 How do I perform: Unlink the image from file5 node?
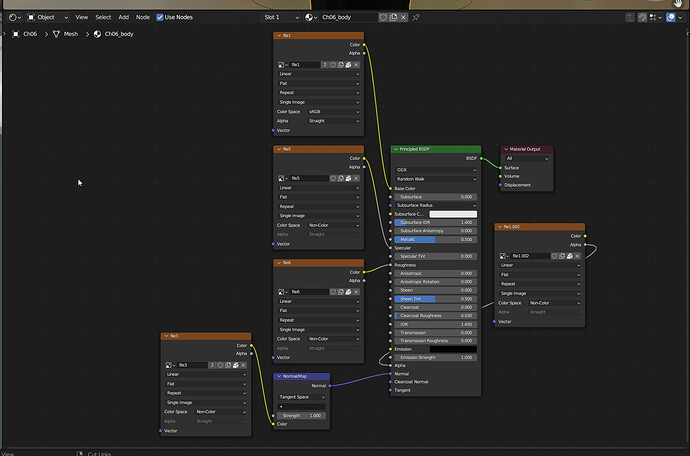356,178
